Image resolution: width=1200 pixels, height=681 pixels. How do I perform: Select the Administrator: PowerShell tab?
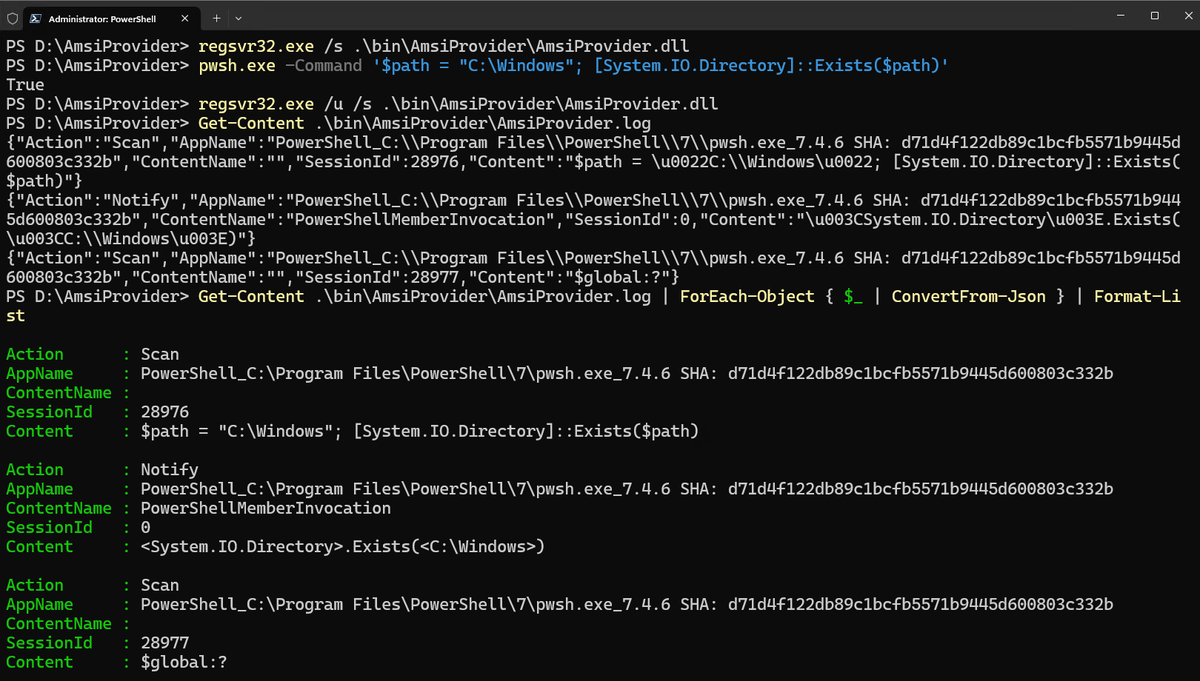click(x=110, y=17)
